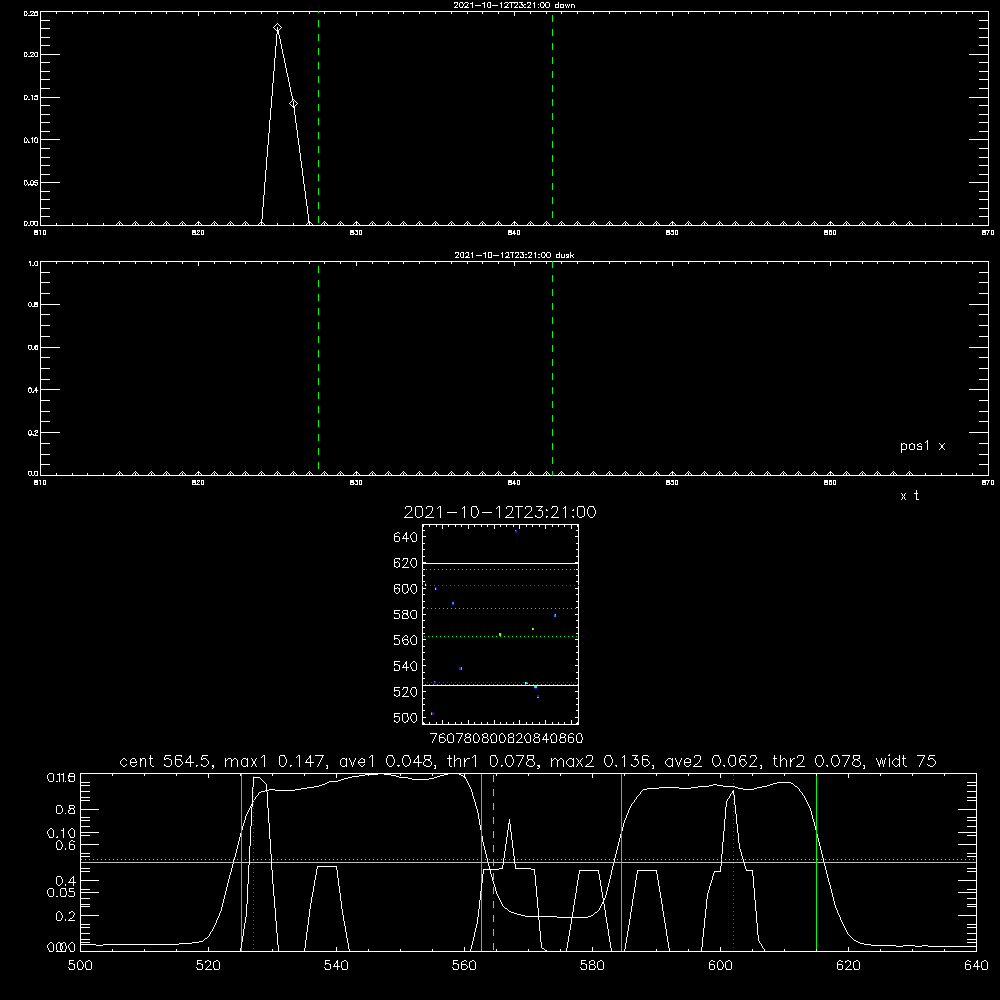Click the 580 x-axis label of bottom plot
This screenshot has height=1000, width=1000.
point(592,966)
